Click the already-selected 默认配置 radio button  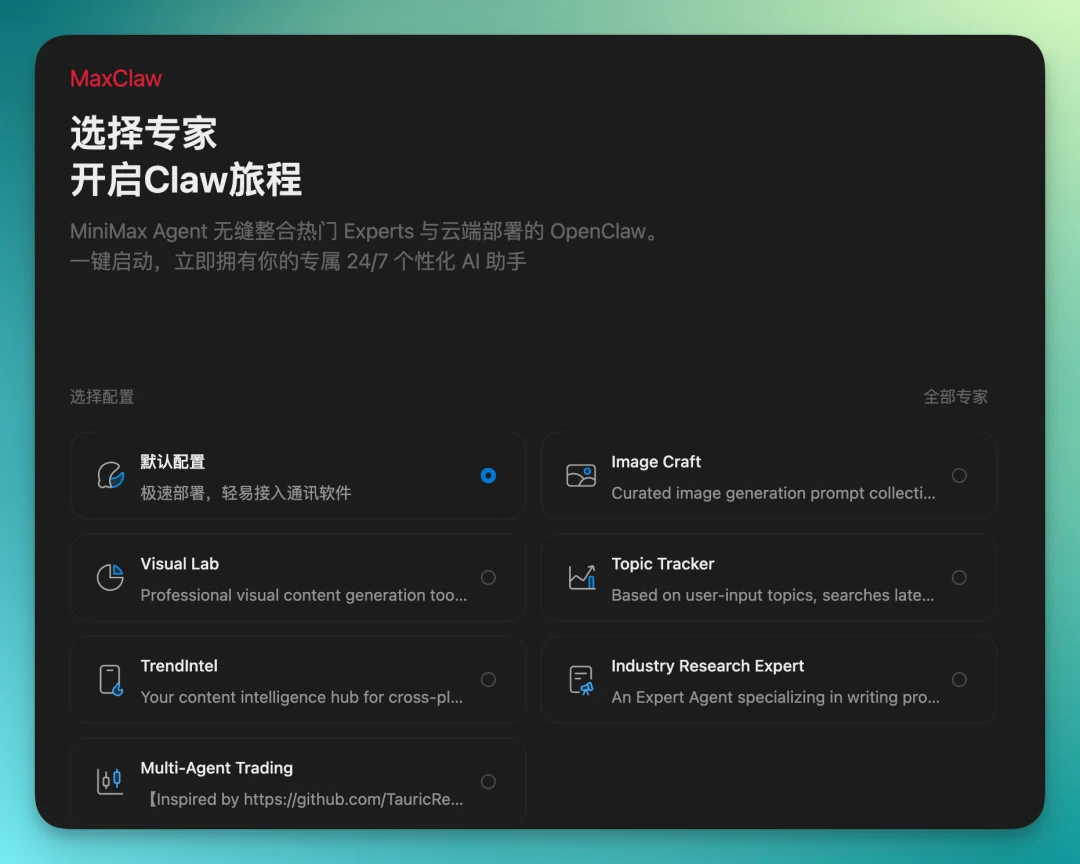(488, 475)
